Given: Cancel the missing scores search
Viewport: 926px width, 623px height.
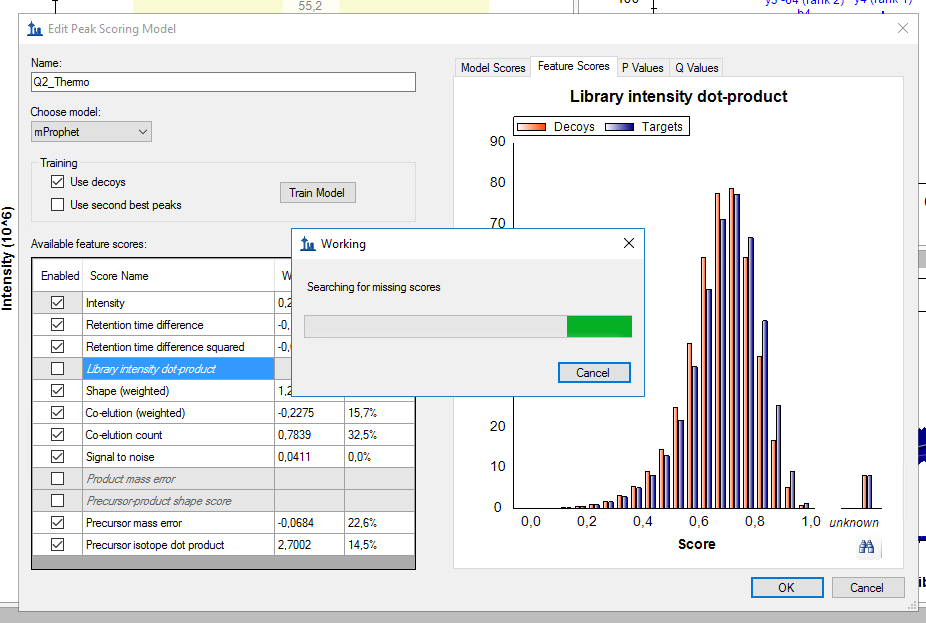Looking at the screenshot, I should [594, 373].
